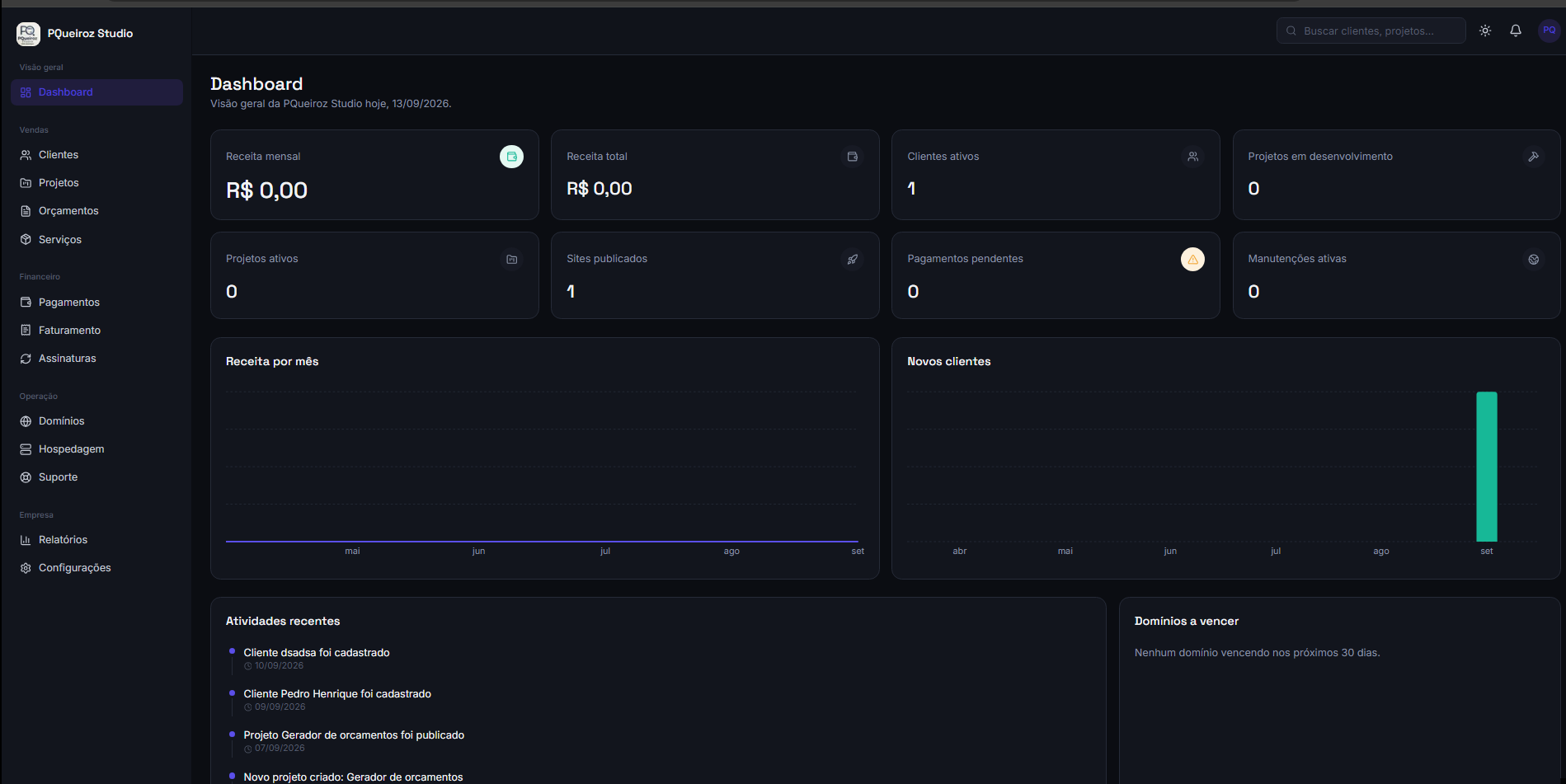Open the Projetos section
This screenshot has width=1566, height=784.
pyautogui.click(x=97, y=183)
